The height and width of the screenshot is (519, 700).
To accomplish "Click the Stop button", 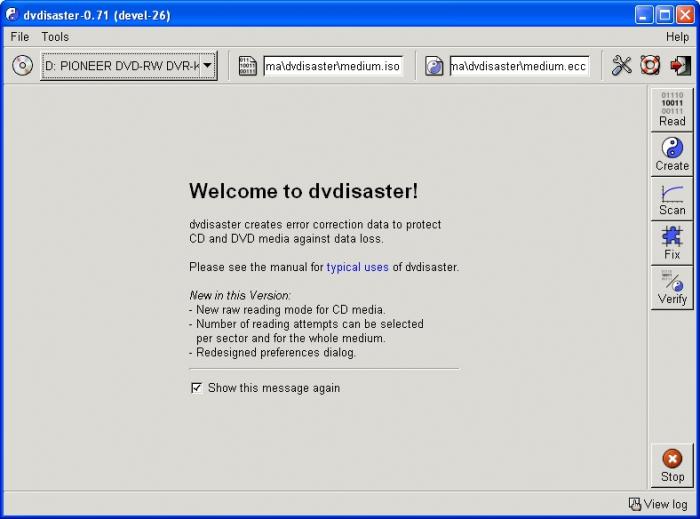I will (672, 466).
